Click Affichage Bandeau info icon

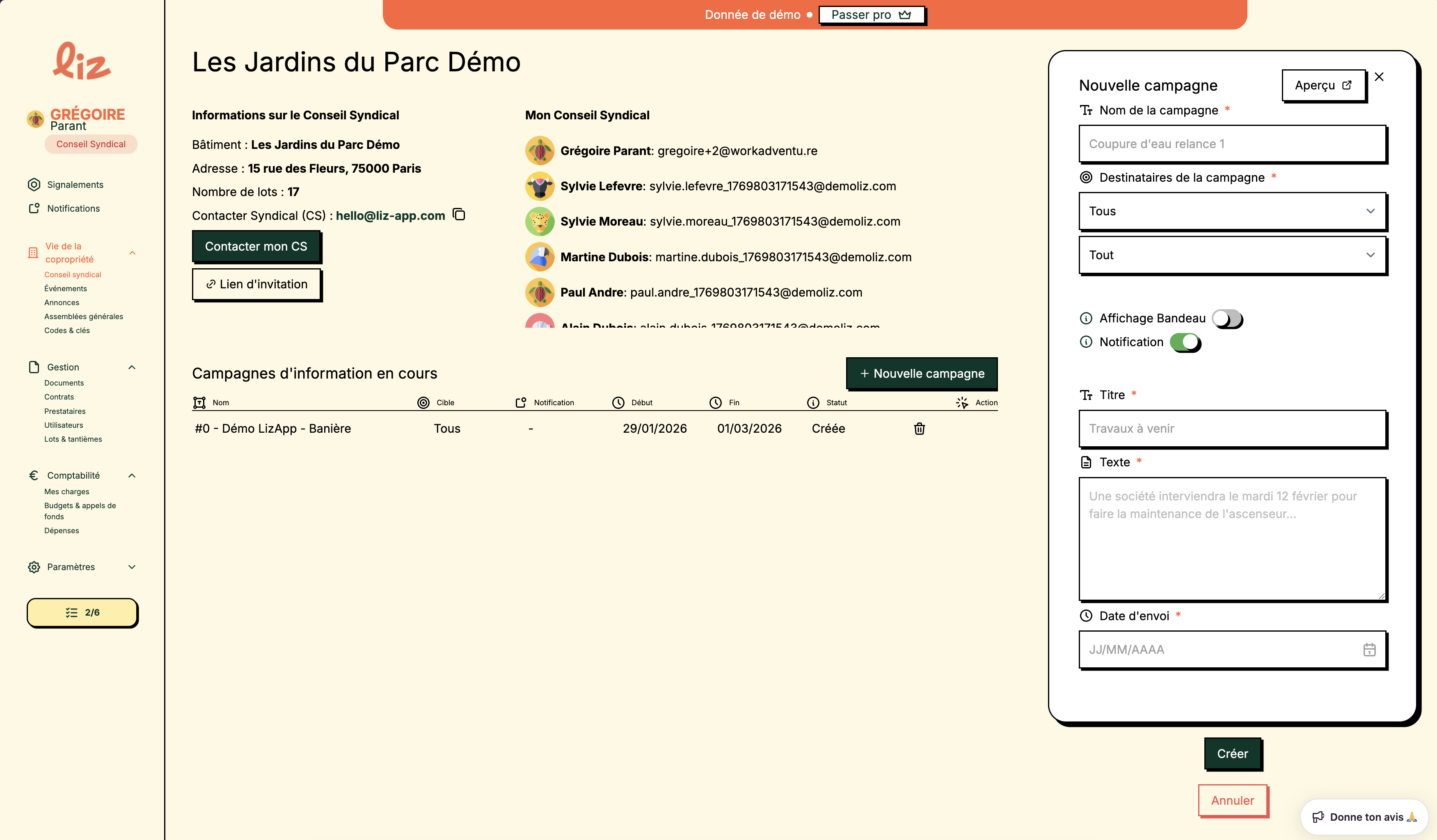click(x=1086, y=319)
